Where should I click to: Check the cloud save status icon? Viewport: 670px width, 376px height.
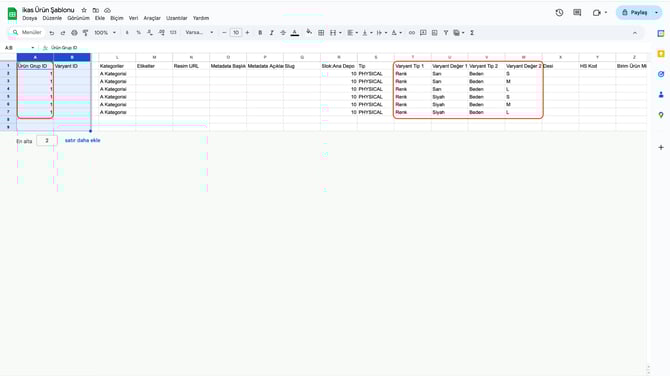click(x=107, y=10)
